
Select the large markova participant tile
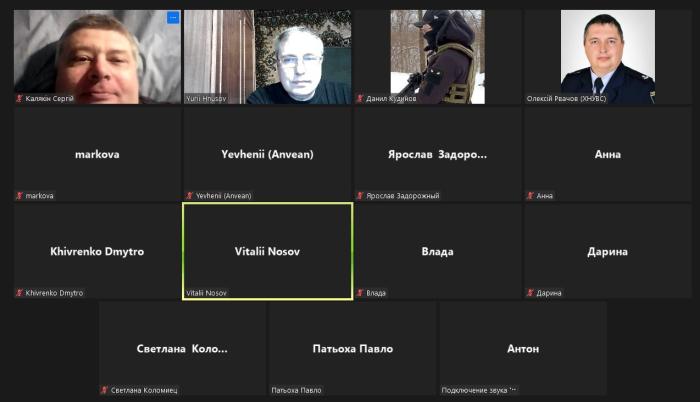point(97,154)
